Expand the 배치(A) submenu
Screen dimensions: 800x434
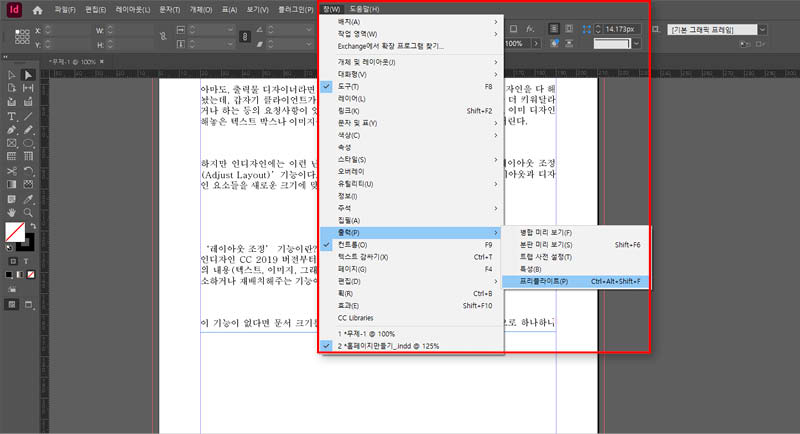pyautogui.click(x=411, y=22)
